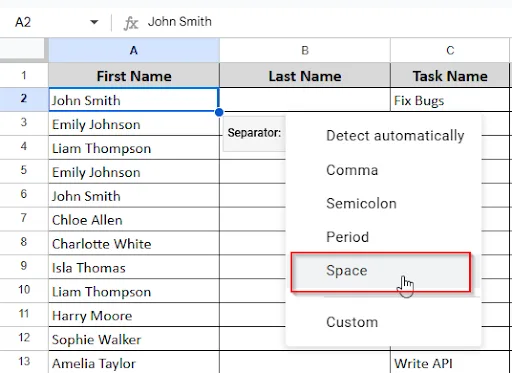
Task: Click the Charlotte White cell
Action: (134, 243)
